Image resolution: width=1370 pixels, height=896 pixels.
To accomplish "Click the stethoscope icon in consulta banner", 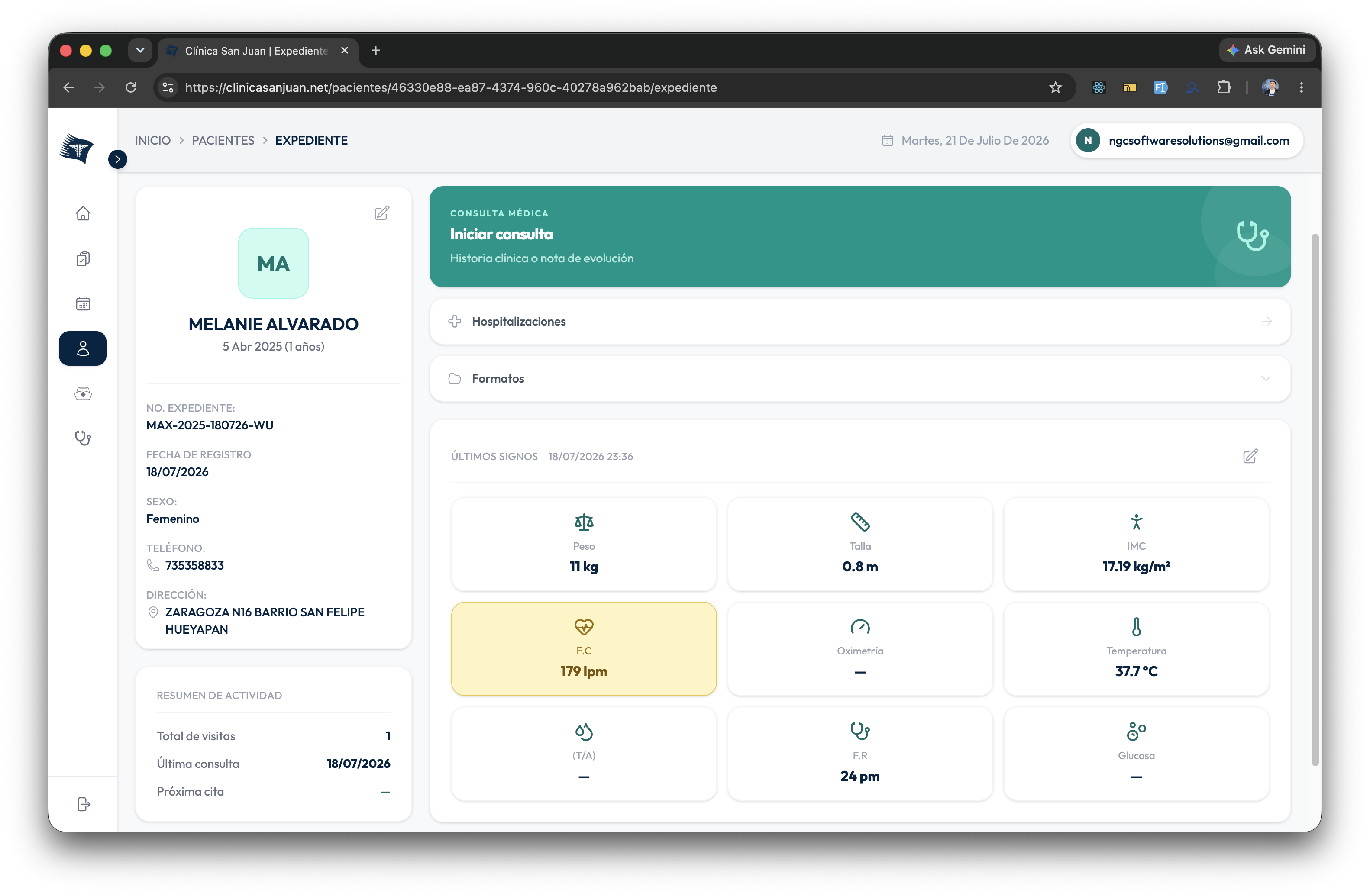I will point(1252,236).
